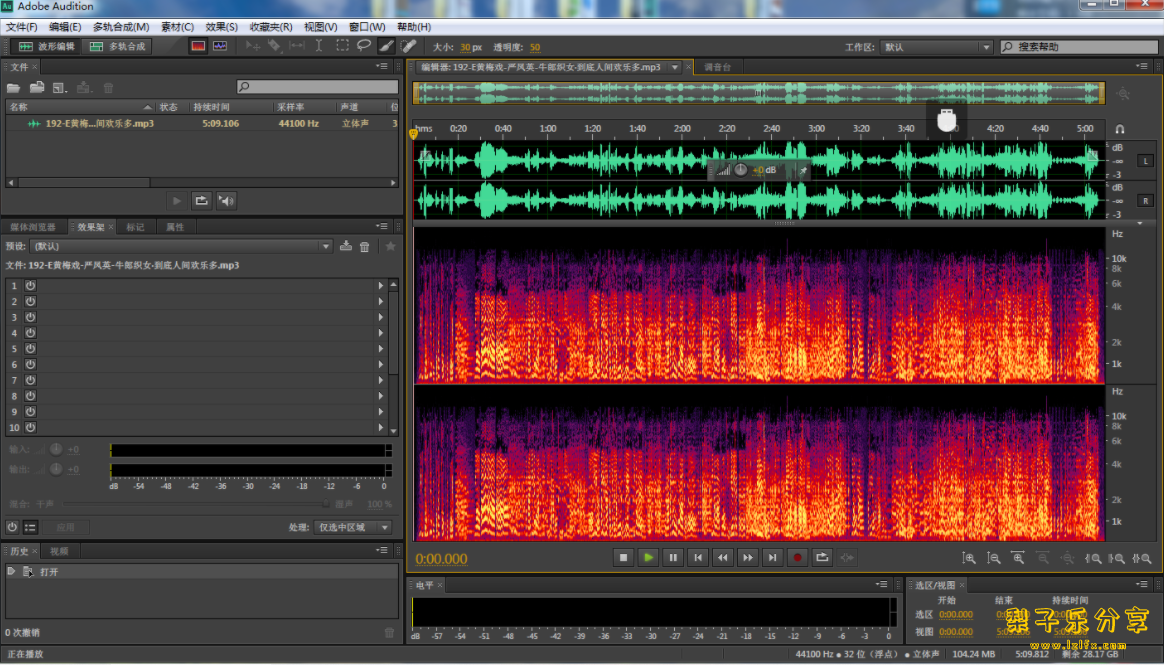The width and height of the screenshot is (1164, 665).
Task: Click the input level knob in effects rack
Action: (56, 449)
